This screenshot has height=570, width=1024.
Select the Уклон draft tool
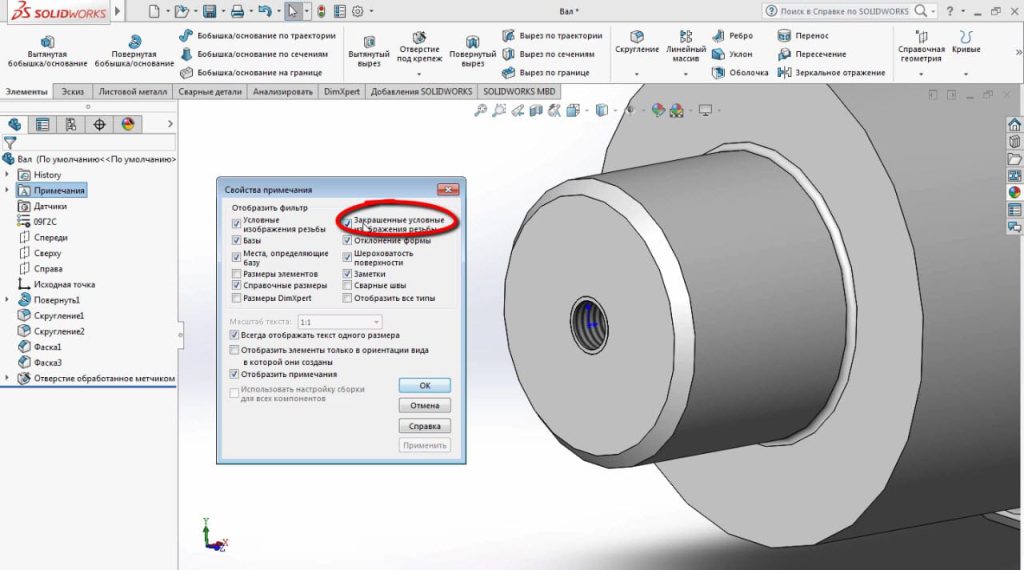coord(732,54)
